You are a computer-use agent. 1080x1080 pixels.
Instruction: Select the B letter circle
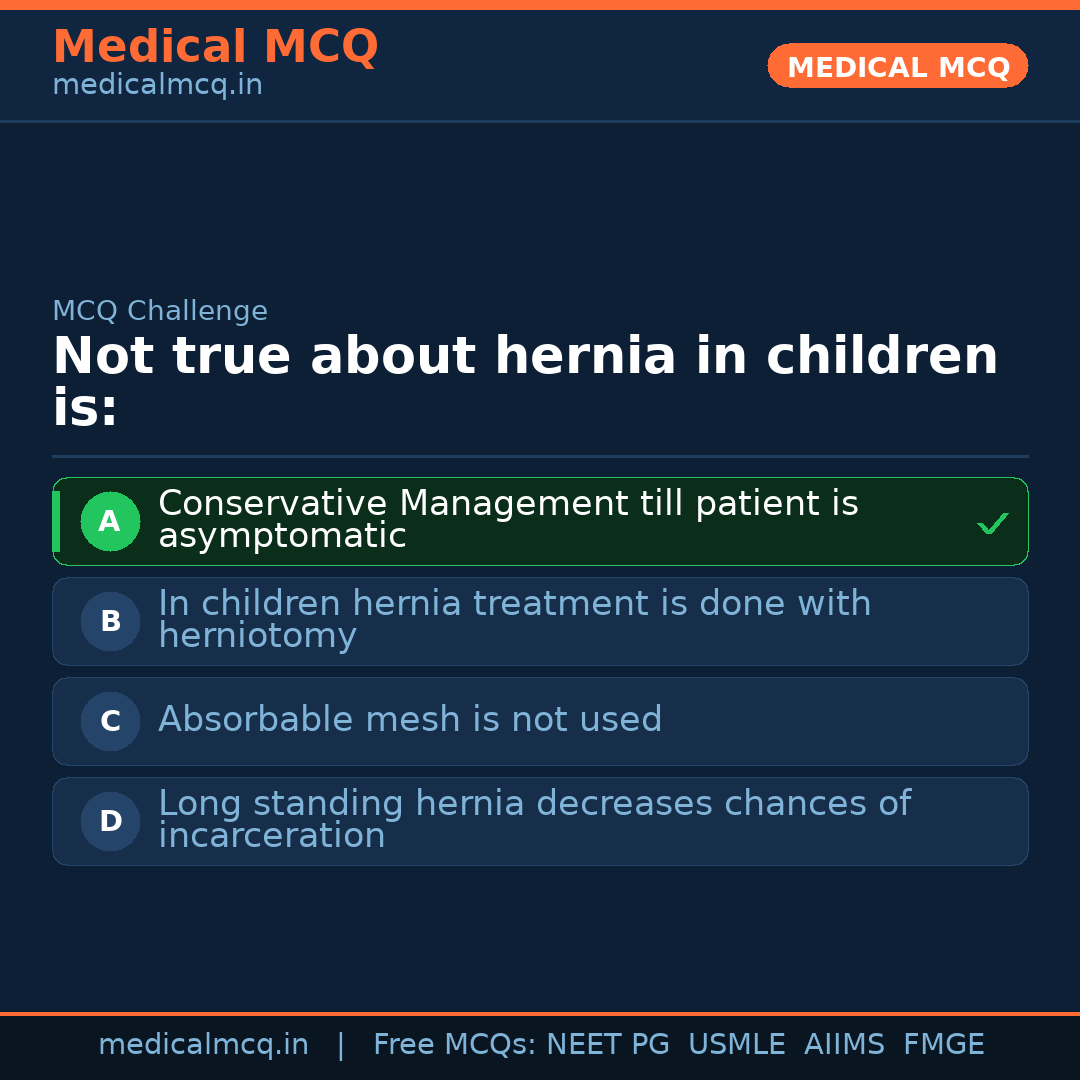110,621
